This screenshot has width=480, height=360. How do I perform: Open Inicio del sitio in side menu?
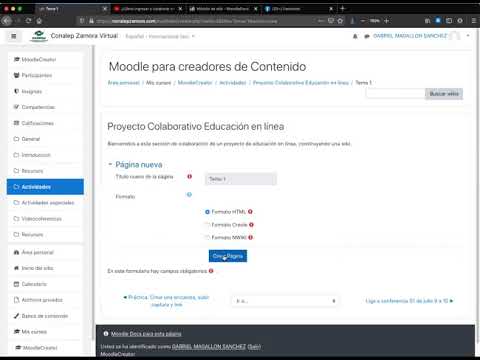click(45, 268)
